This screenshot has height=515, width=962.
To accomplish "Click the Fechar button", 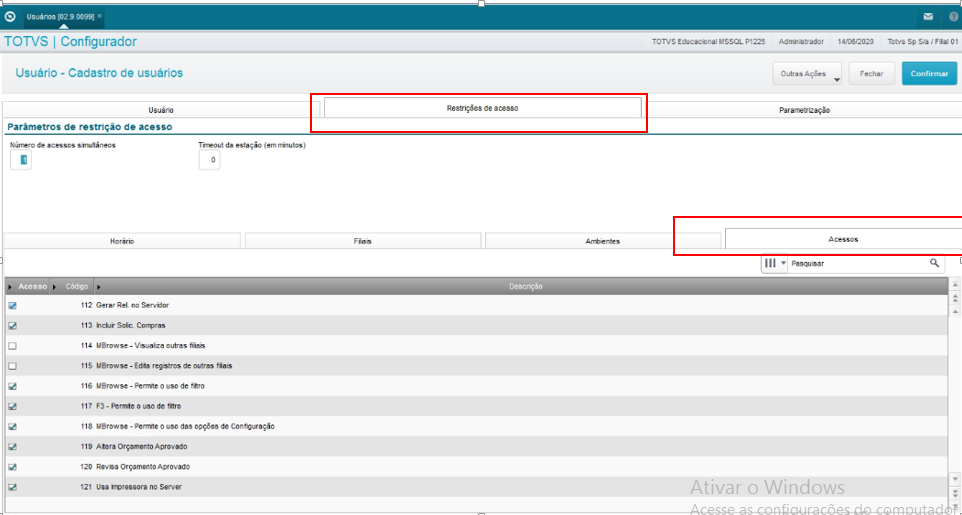I will pos(871,74).
